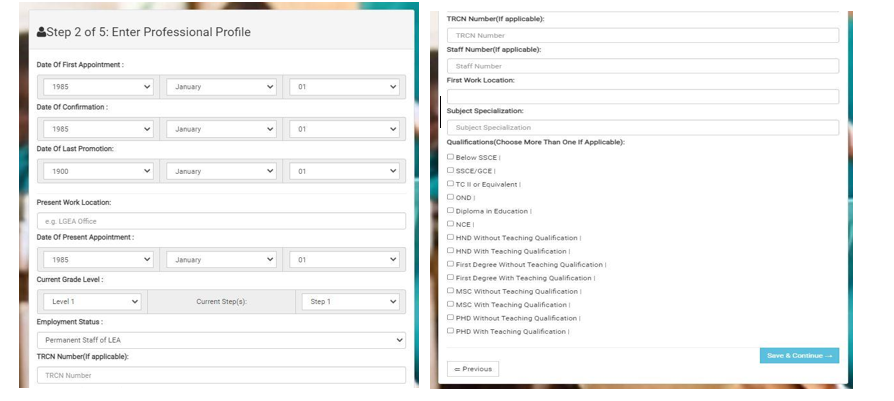Tick PHD With Teaching Qualification checkbox
Viewport: 894px width, 401px height.
(451, 331)
